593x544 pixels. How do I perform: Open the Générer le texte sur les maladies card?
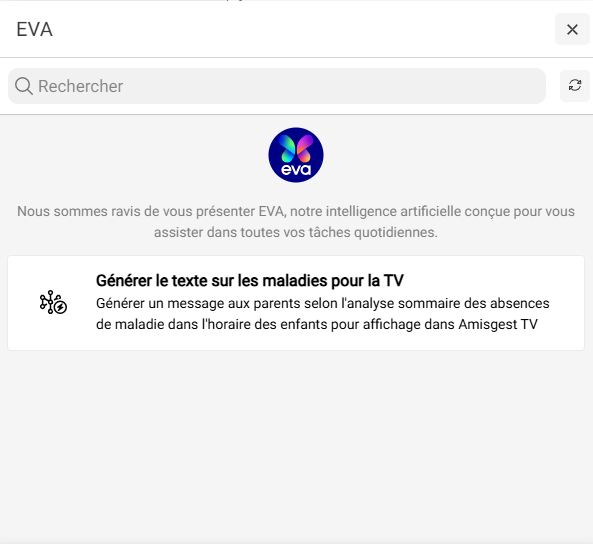296,303
